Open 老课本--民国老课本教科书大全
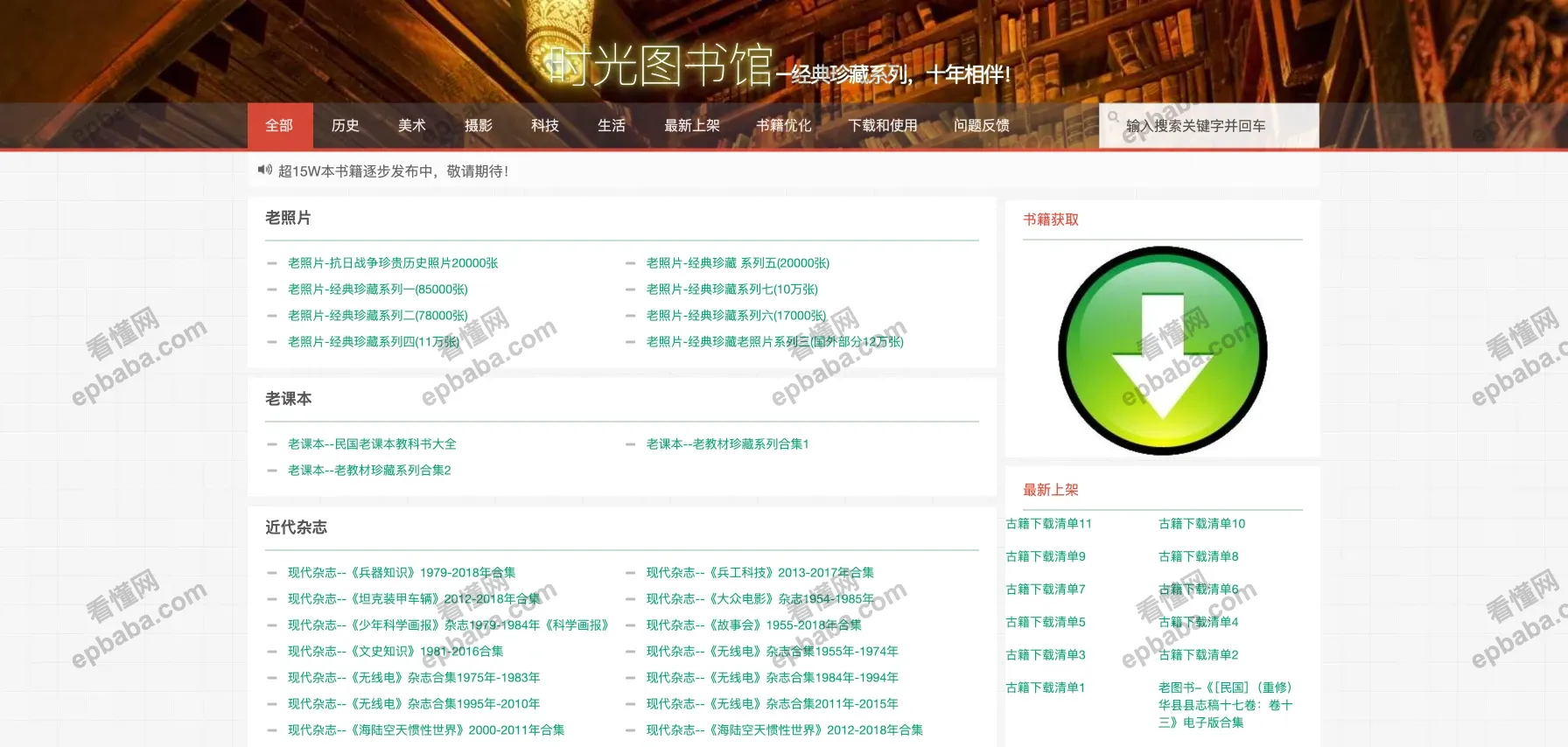This screenshot has width=1568, height=747. pos(372,444)
